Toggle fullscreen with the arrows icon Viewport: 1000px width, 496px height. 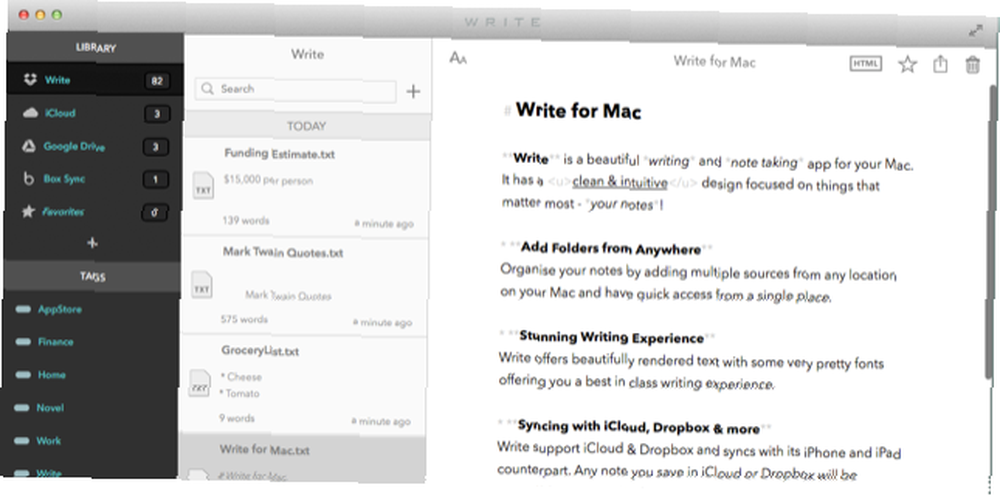[976, 31]
